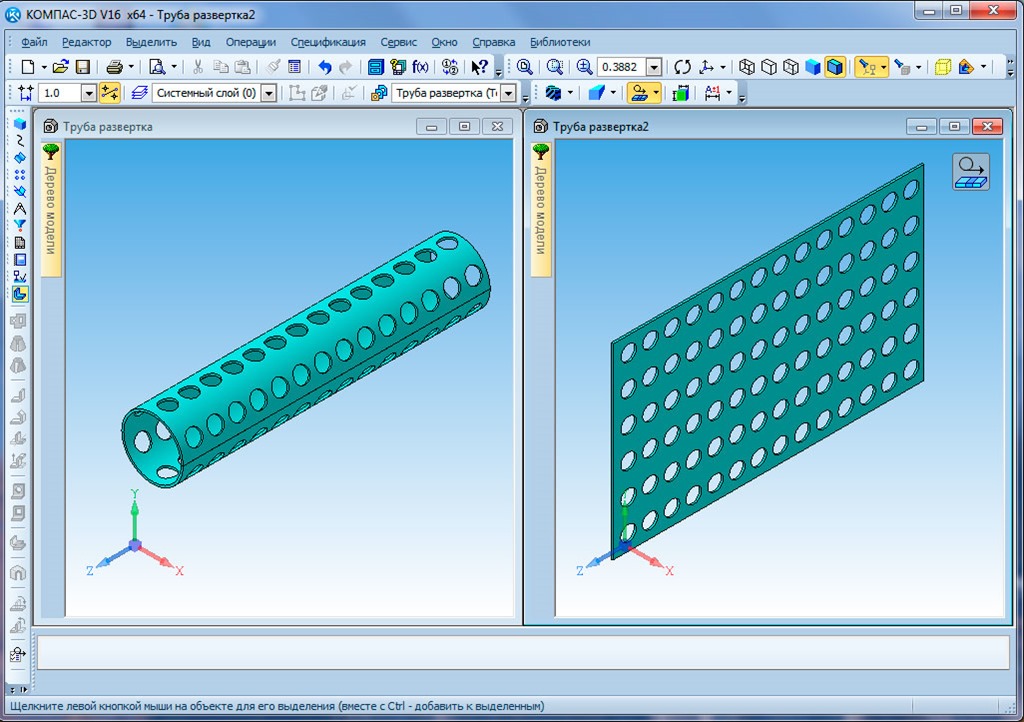The width and height of the screenshot is (1024, 722).
Task: Click the large unfold icon in the right viewport corner
Action: 971,172
